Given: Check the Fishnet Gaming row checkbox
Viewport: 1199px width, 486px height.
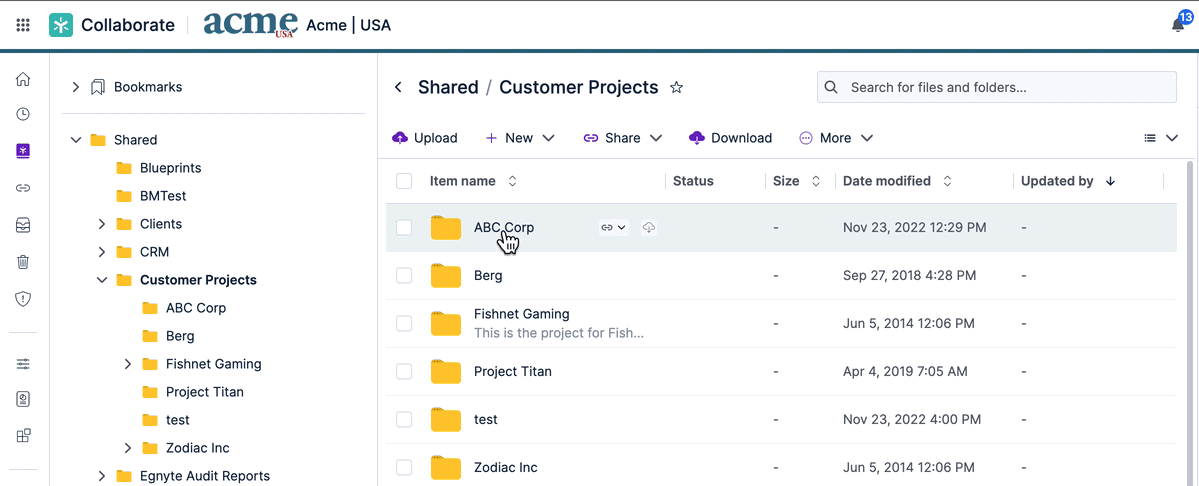Looking at the screenshot, I should click(x=404, y=323).
